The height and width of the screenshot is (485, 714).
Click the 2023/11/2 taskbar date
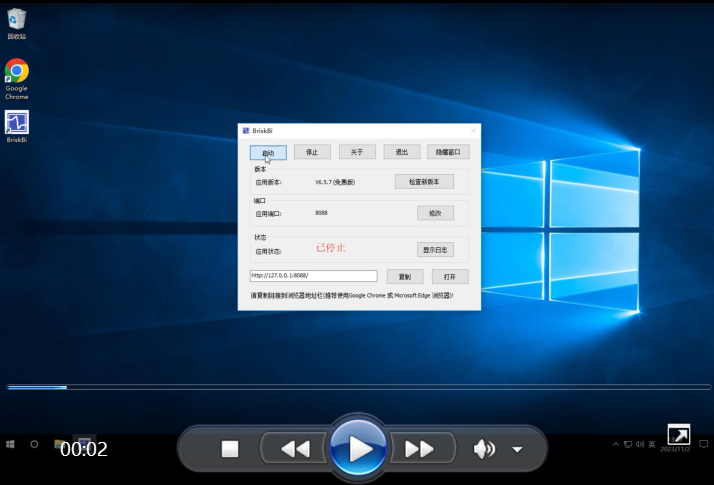point(675,449)
